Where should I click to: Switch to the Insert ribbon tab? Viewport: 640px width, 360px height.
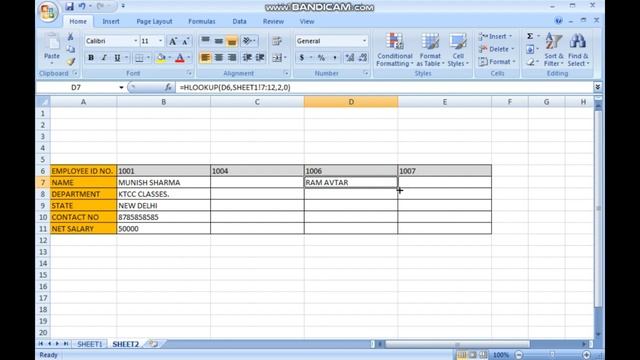pos(111,21)
